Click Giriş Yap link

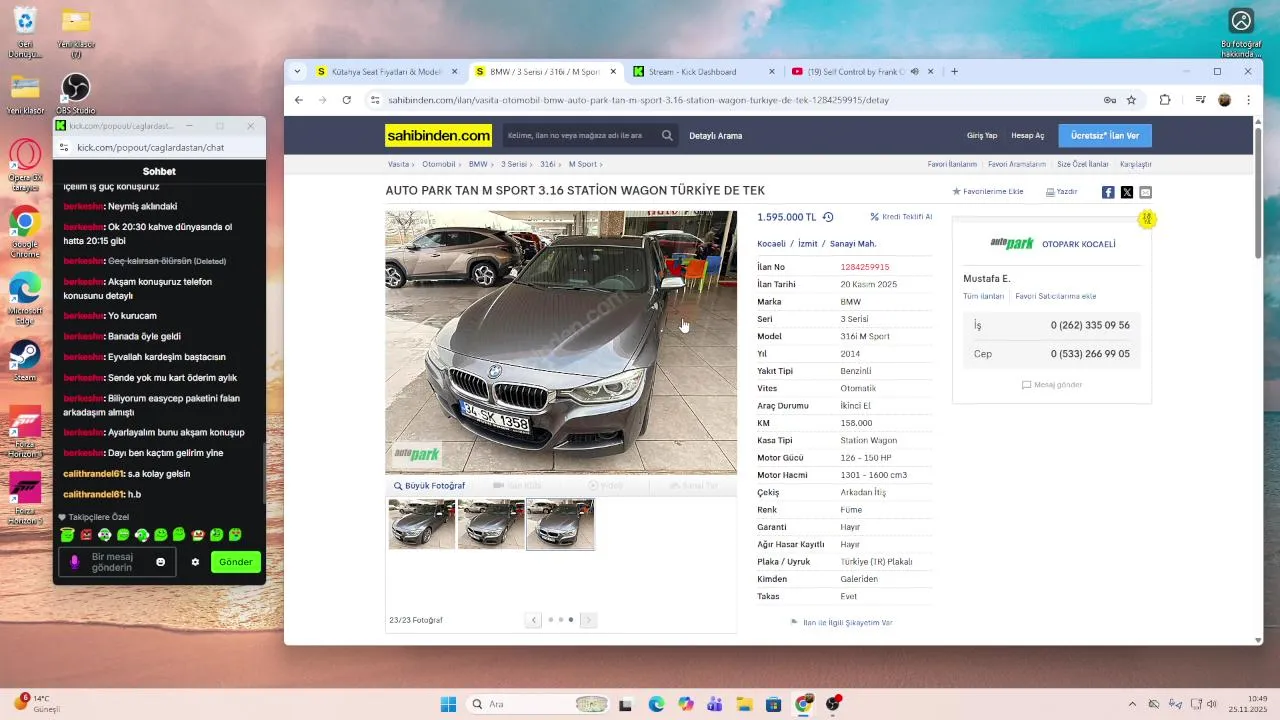pyautogui.click(x=982, y=135)
